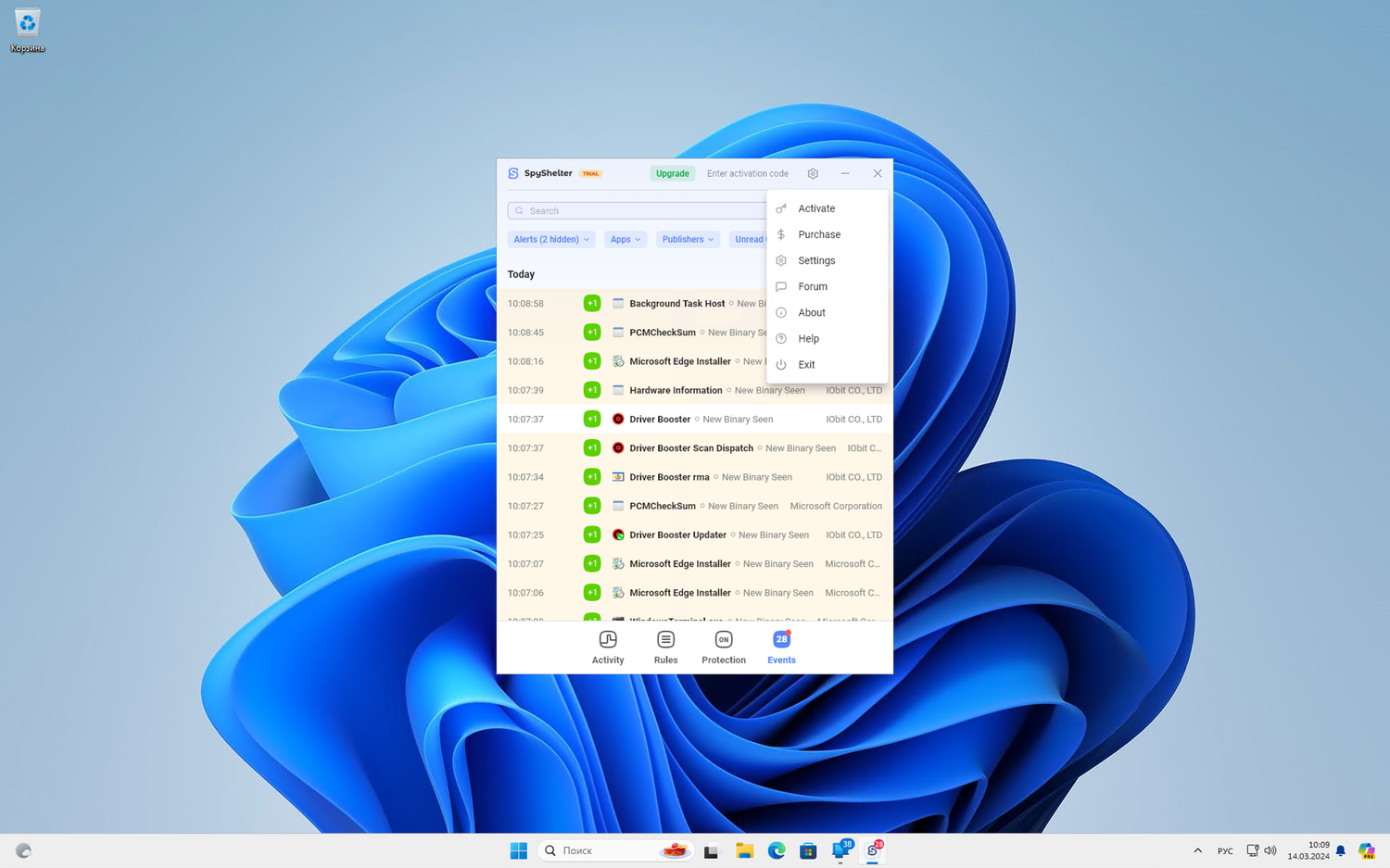The height and width of the screenshot is (868, 1390).
Task: Open Settings from the gear menu
Action: tap(827, 260)
